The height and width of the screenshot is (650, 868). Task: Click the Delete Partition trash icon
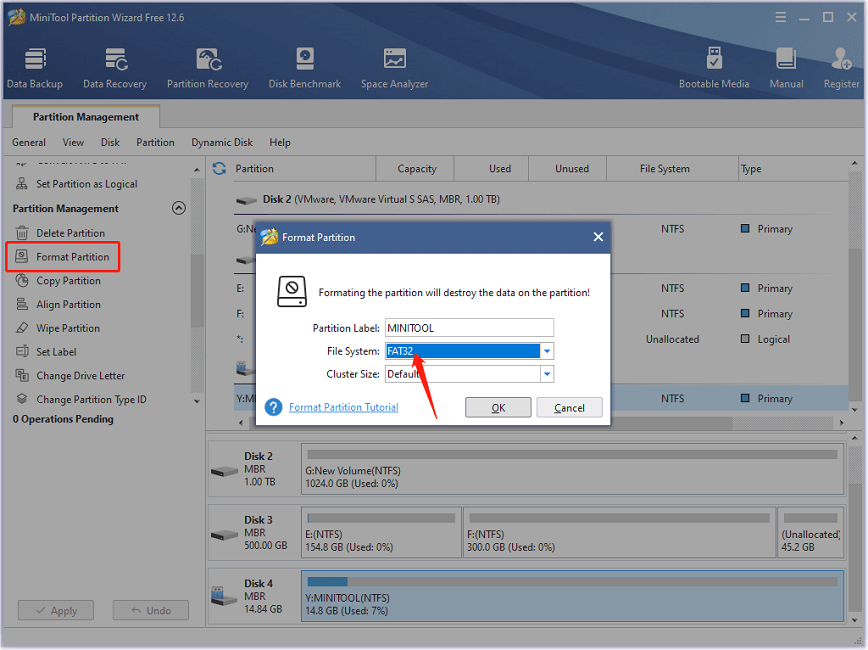tap(22, 233)
